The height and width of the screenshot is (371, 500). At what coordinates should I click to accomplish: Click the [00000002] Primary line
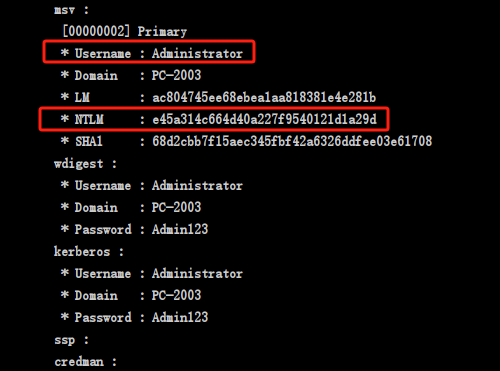point(125,31)
